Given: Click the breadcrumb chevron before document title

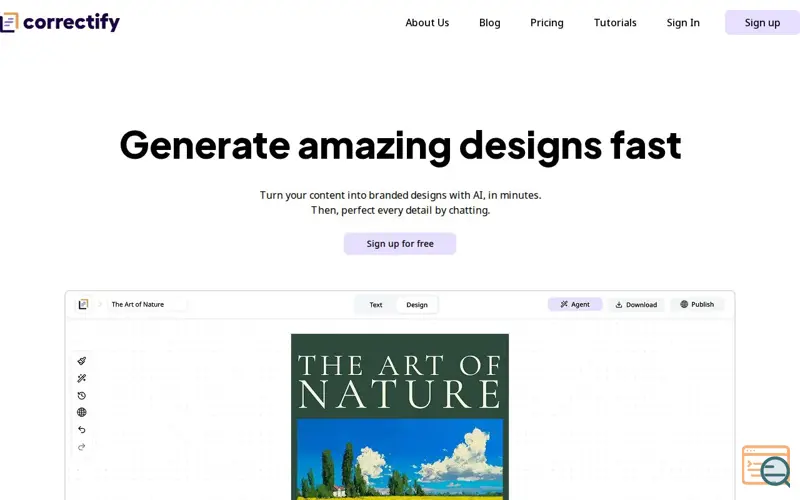Looking at the screenshot, I should click(100, 304).
